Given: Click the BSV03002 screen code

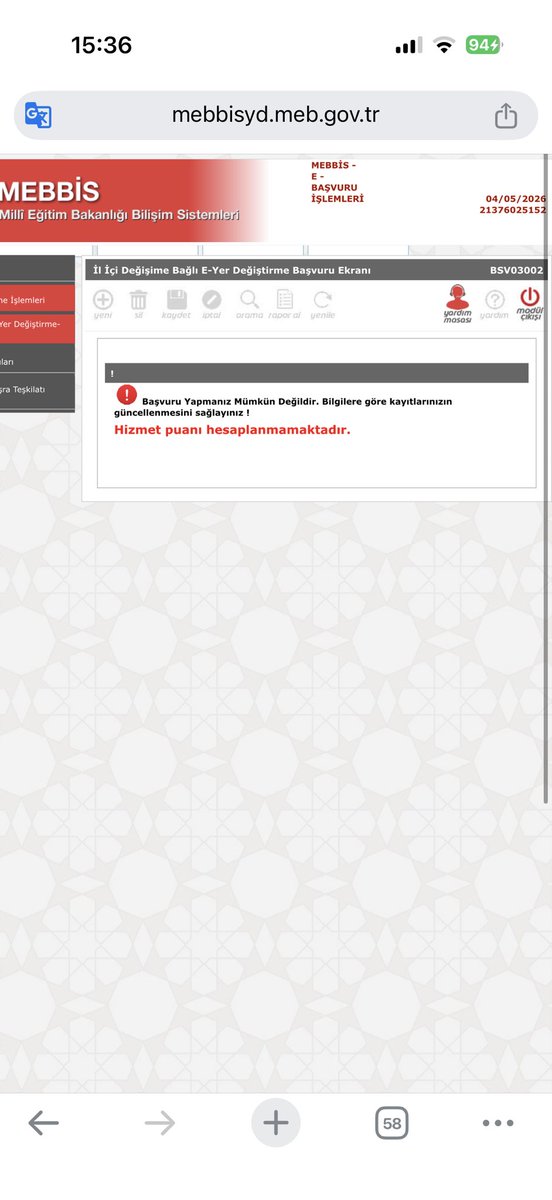Looking at the screenshot, I should 516,270.
